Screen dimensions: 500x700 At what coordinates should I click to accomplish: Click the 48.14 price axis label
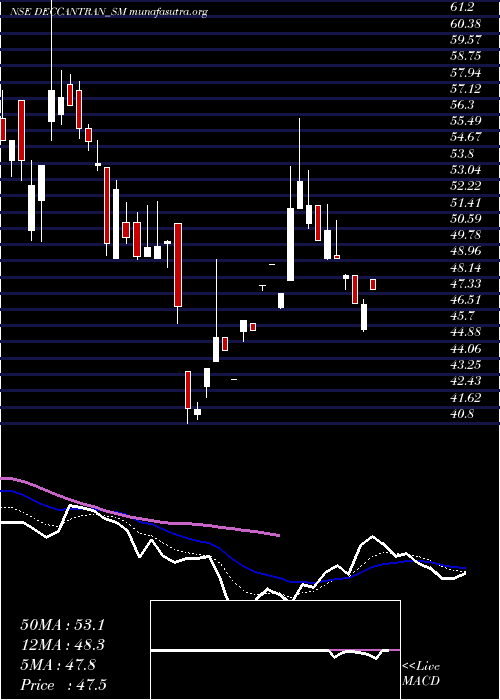tap(466, 267)
